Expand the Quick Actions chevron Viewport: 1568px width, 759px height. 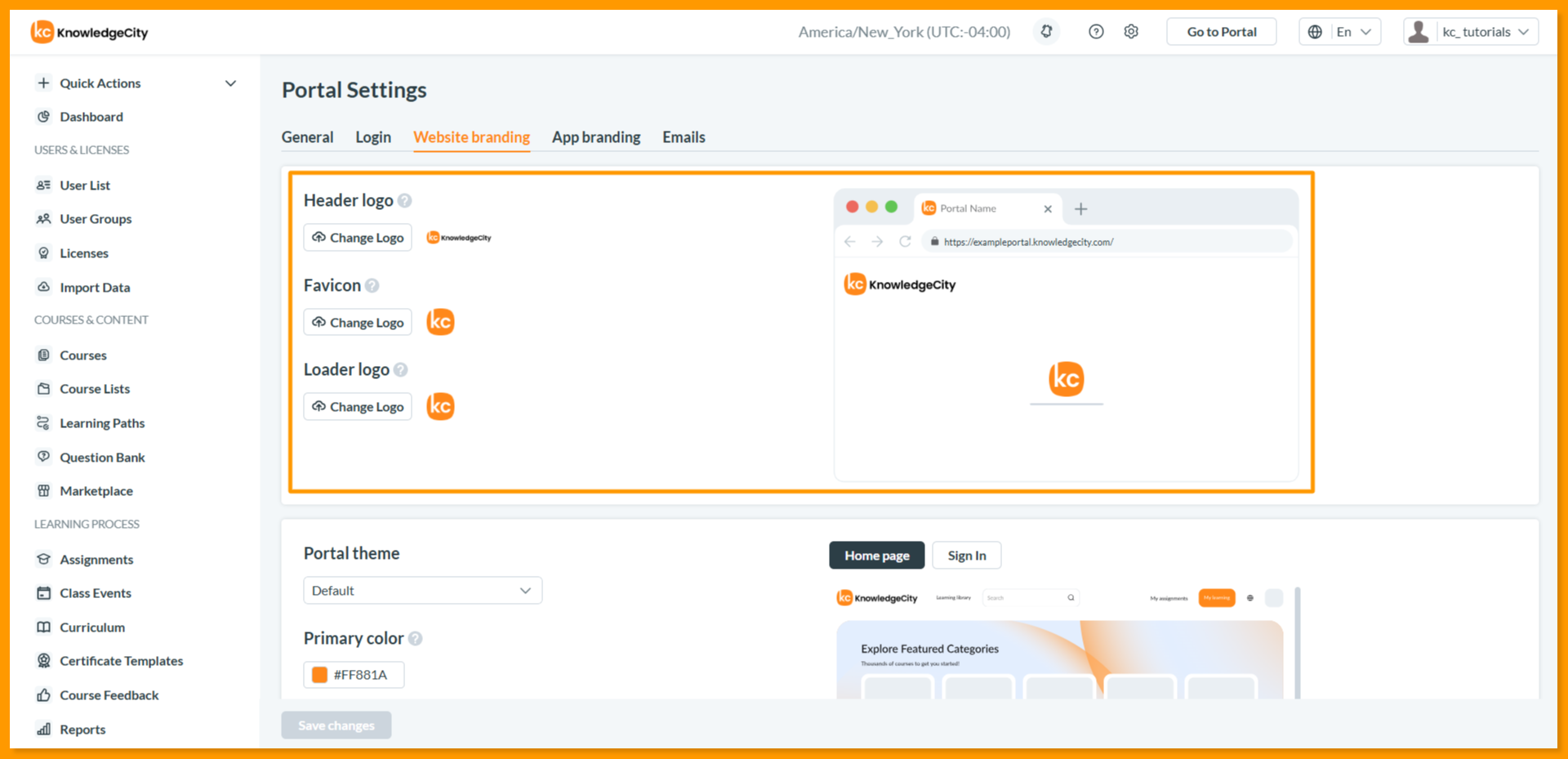(231, 83)
